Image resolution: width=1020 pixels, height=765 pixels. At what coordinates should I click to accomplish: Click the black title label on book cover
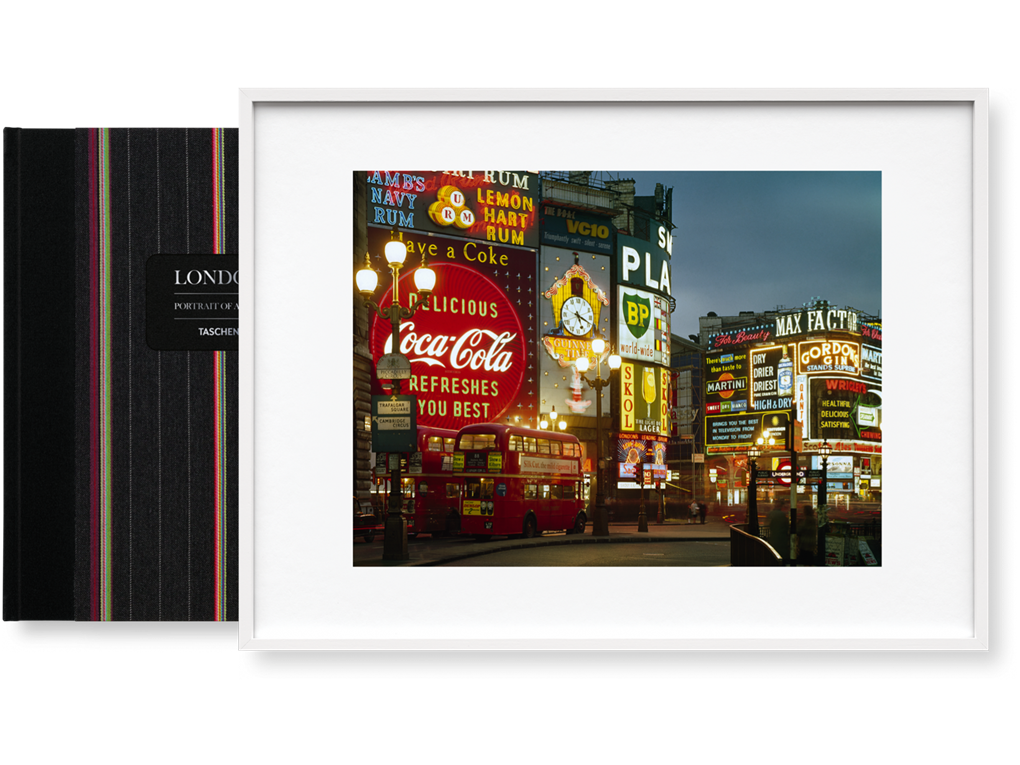click(x=193, y=302)
